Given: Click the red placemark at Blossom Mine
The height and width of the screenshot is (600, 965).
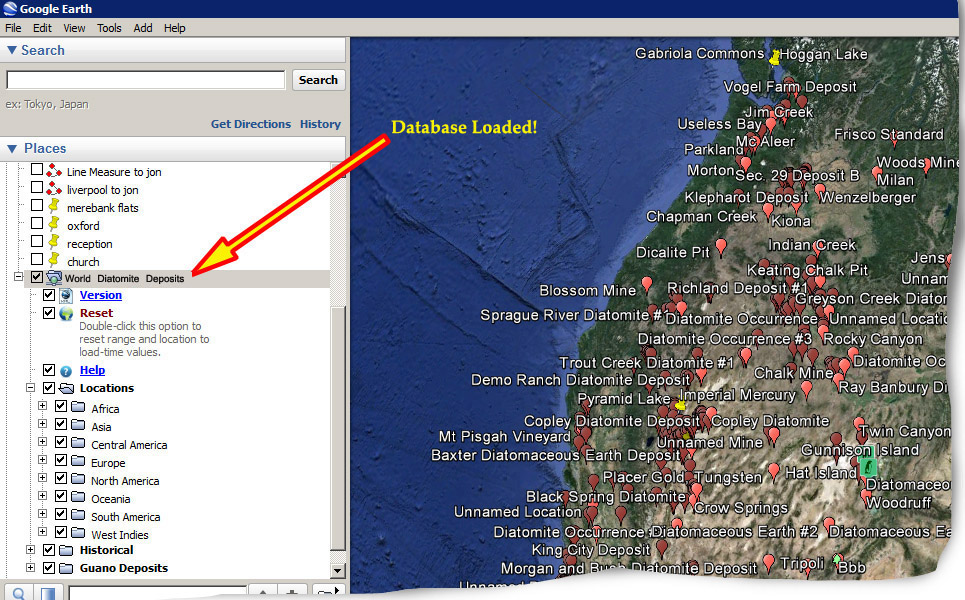Looking at the screenshot, I should [x=647, y=284].
